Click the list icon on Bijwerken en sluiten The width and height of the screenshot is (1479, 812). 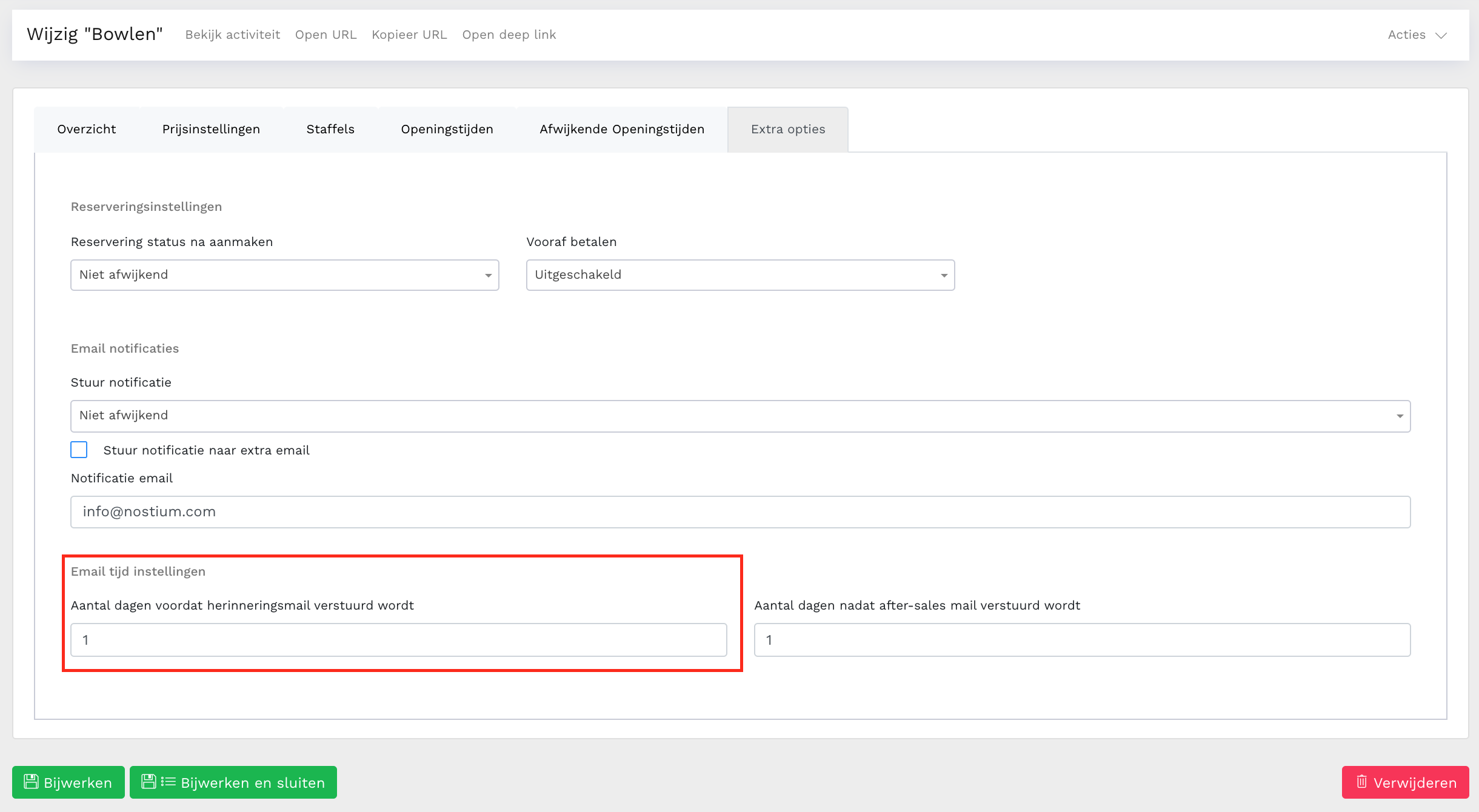point(168,782)
